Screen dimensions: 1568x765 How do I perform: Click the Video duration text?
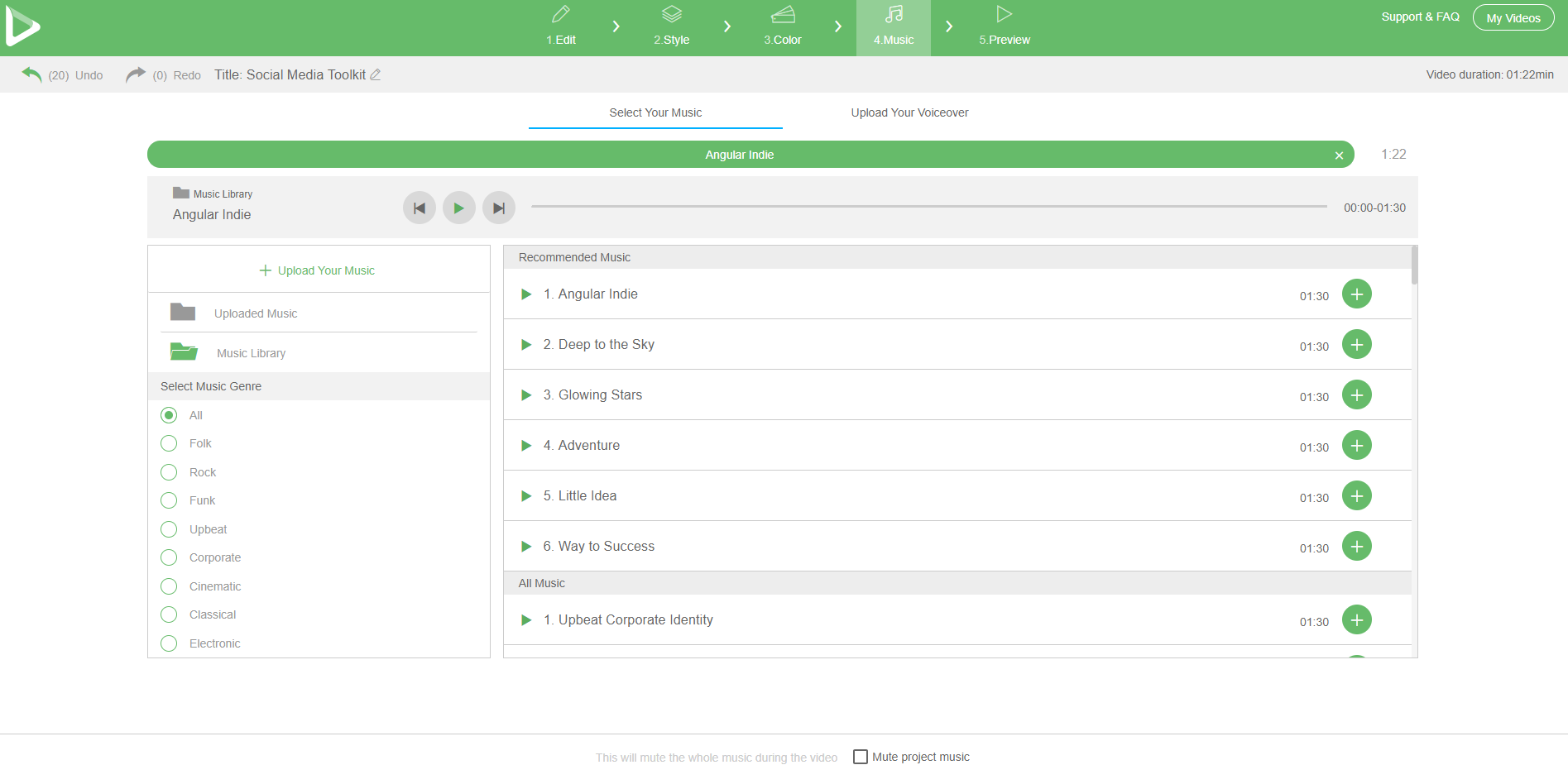pyautogui.click(x=1489, y=74)
